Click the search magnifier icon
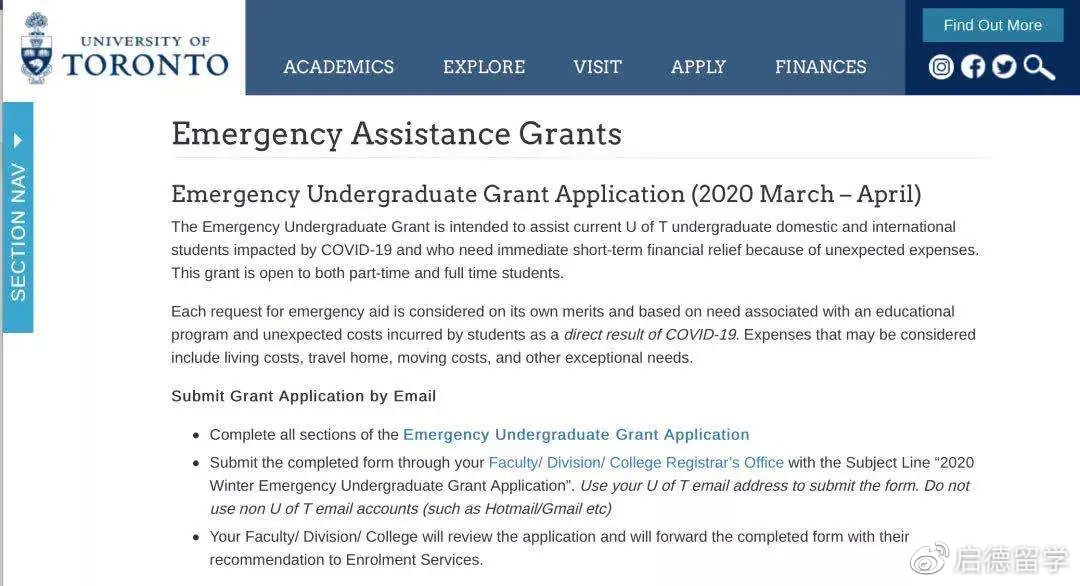The height and width of the screenshot is (586, 1080). click(1039, 67)
